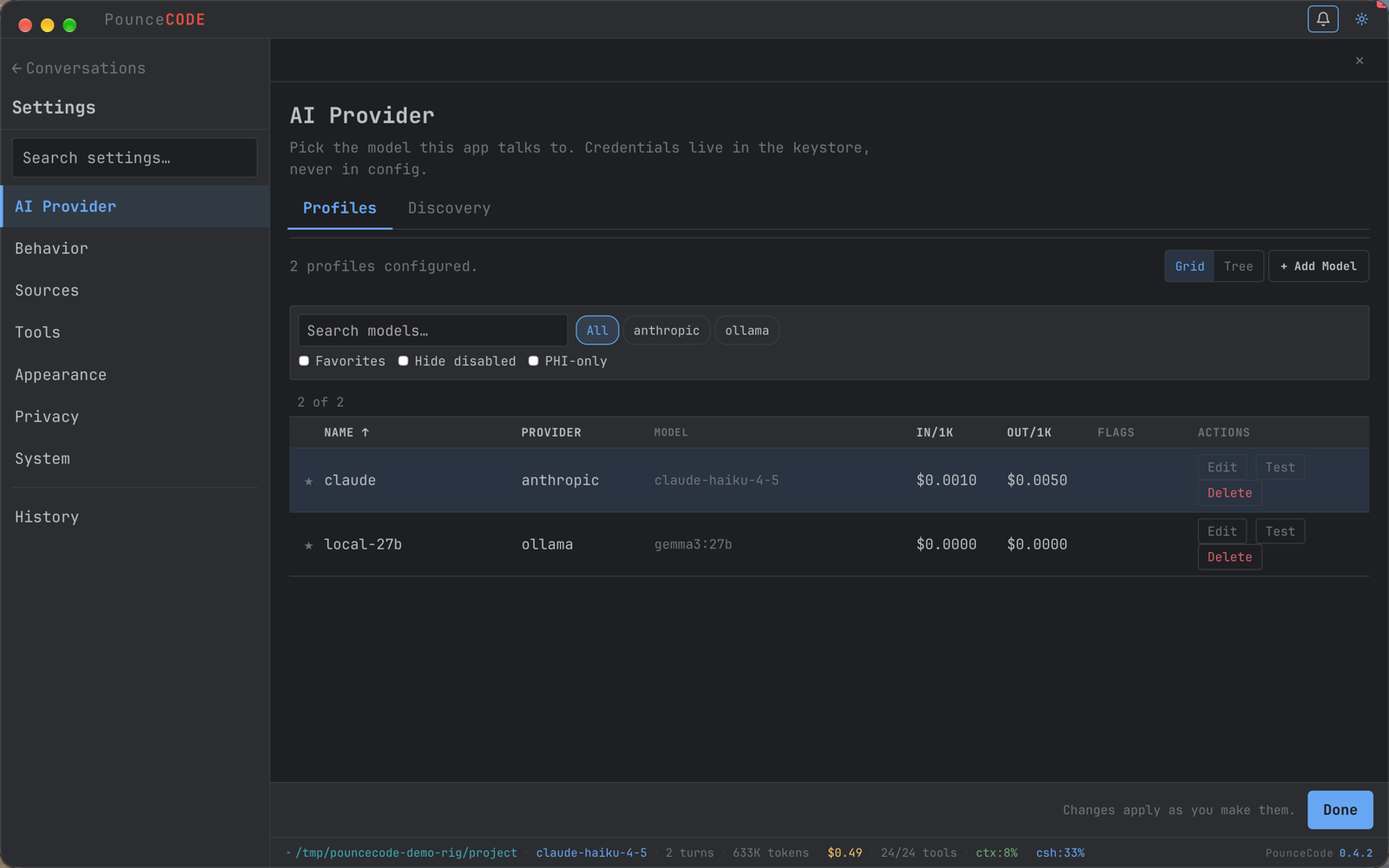
Task: Click the $0.0050 output price cell
Action: tap(1037, 481)
